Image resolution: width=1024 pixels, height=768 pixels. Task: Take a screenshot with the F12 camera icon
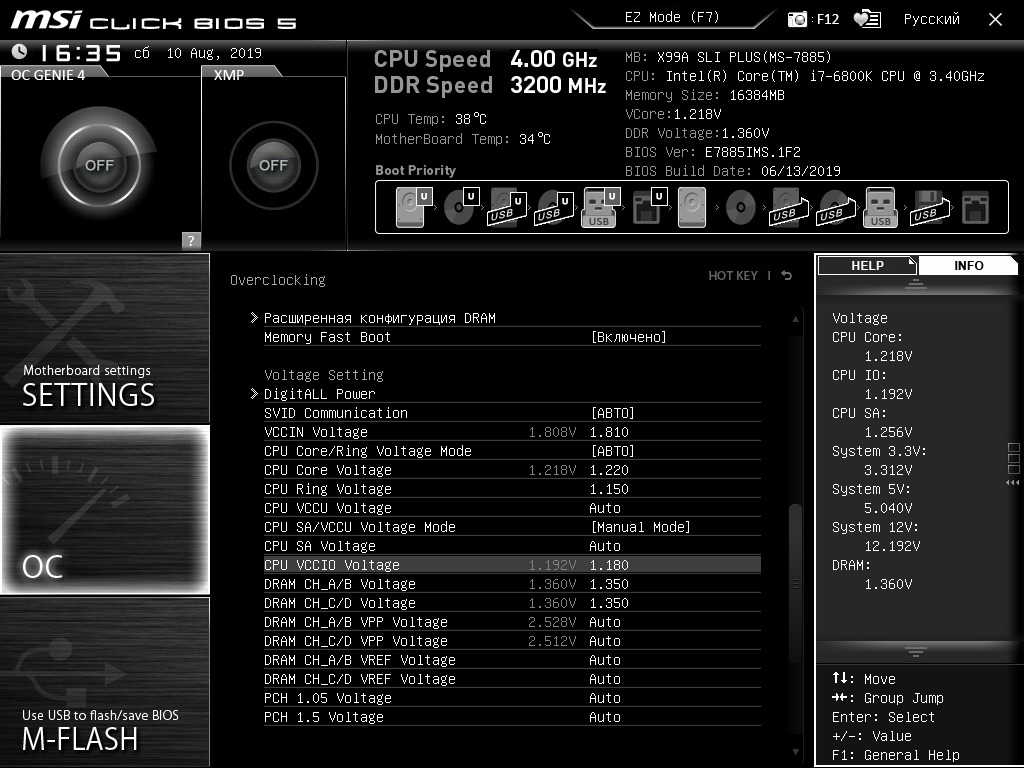[x=797, y=19]
